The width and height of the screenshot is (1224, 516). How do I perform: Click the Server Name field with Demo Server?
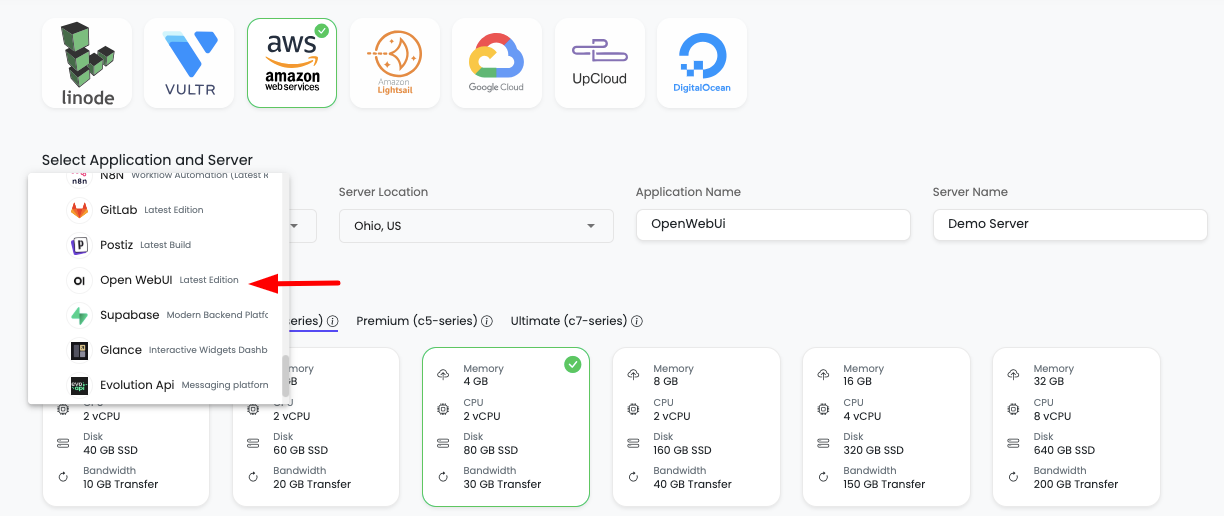(1070, 224)
